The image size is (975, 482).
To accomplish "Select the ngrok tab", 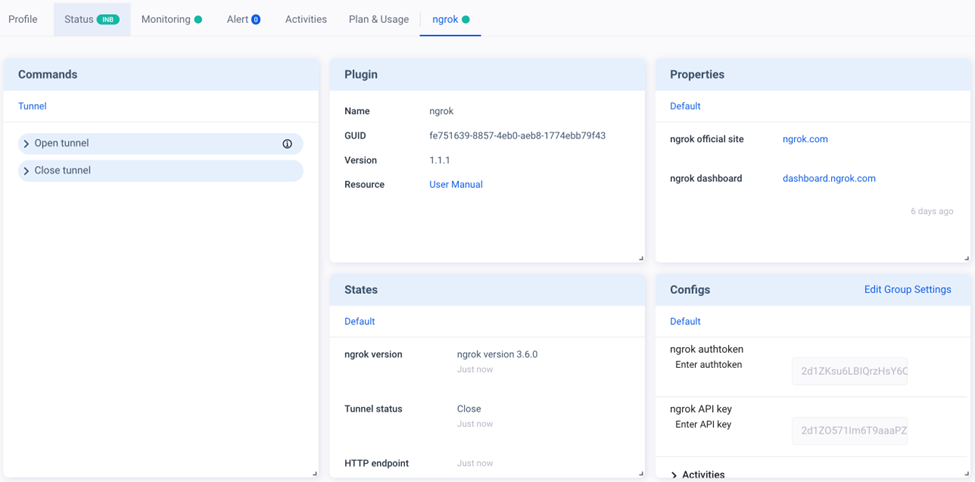I will click(451, 19).
